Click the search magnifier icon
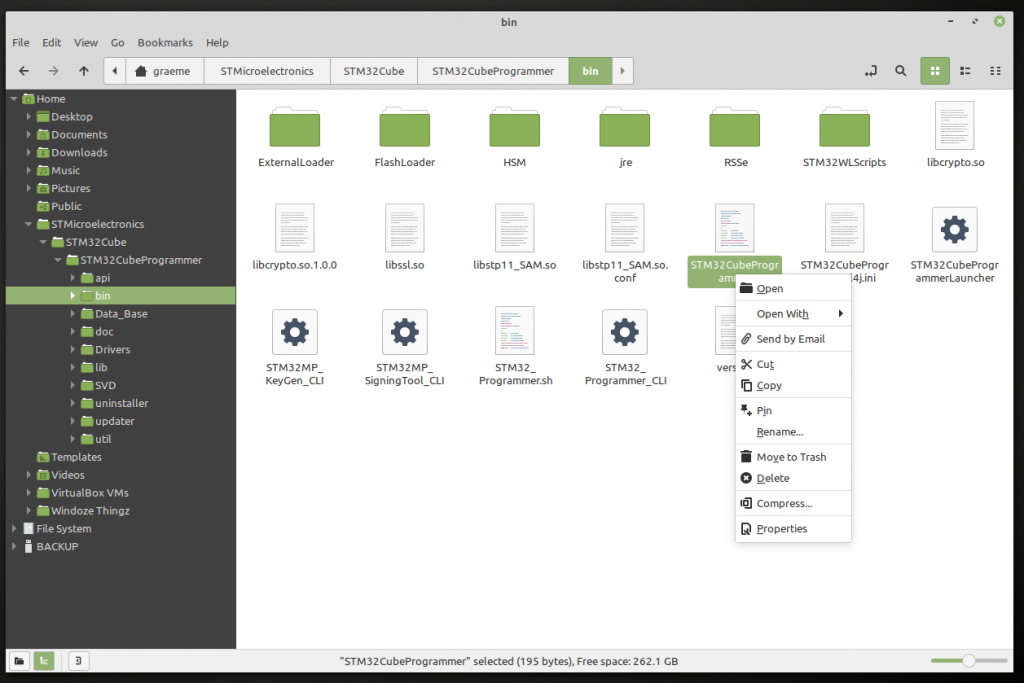 click(x=901, y=71)
